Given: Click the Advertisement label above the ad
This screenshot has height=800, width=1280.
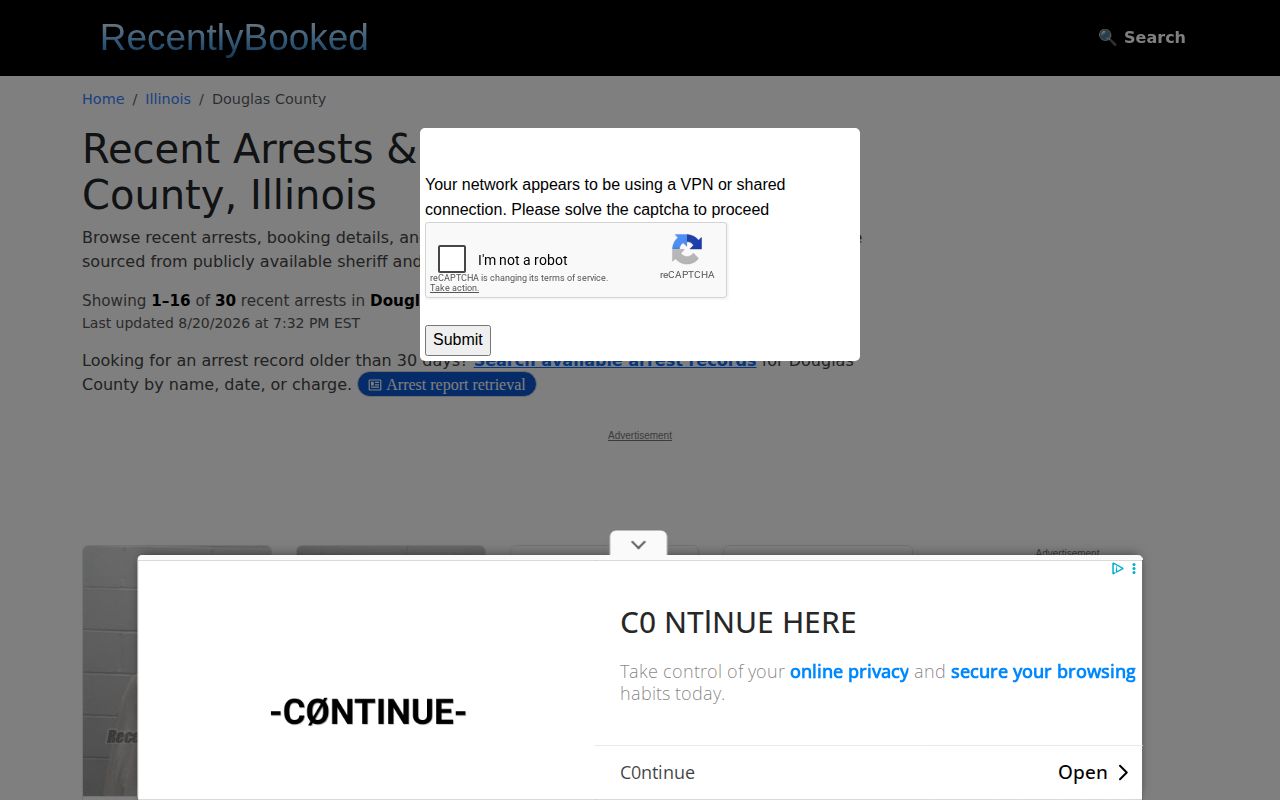Looking at the screenshot, I should pos(640,435).
